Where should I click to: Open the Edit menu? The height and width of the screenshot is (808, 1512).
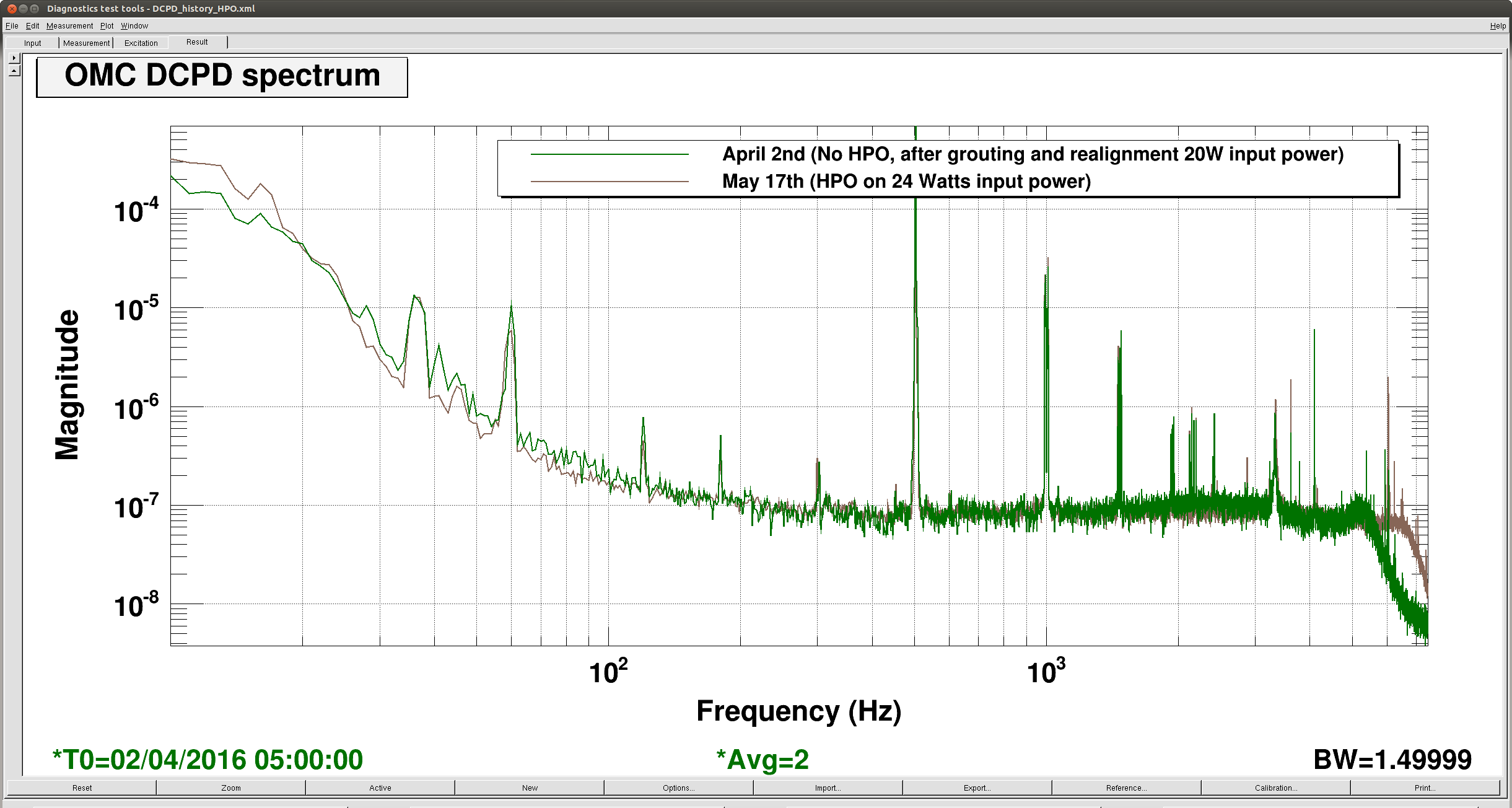tap(32, 26)
